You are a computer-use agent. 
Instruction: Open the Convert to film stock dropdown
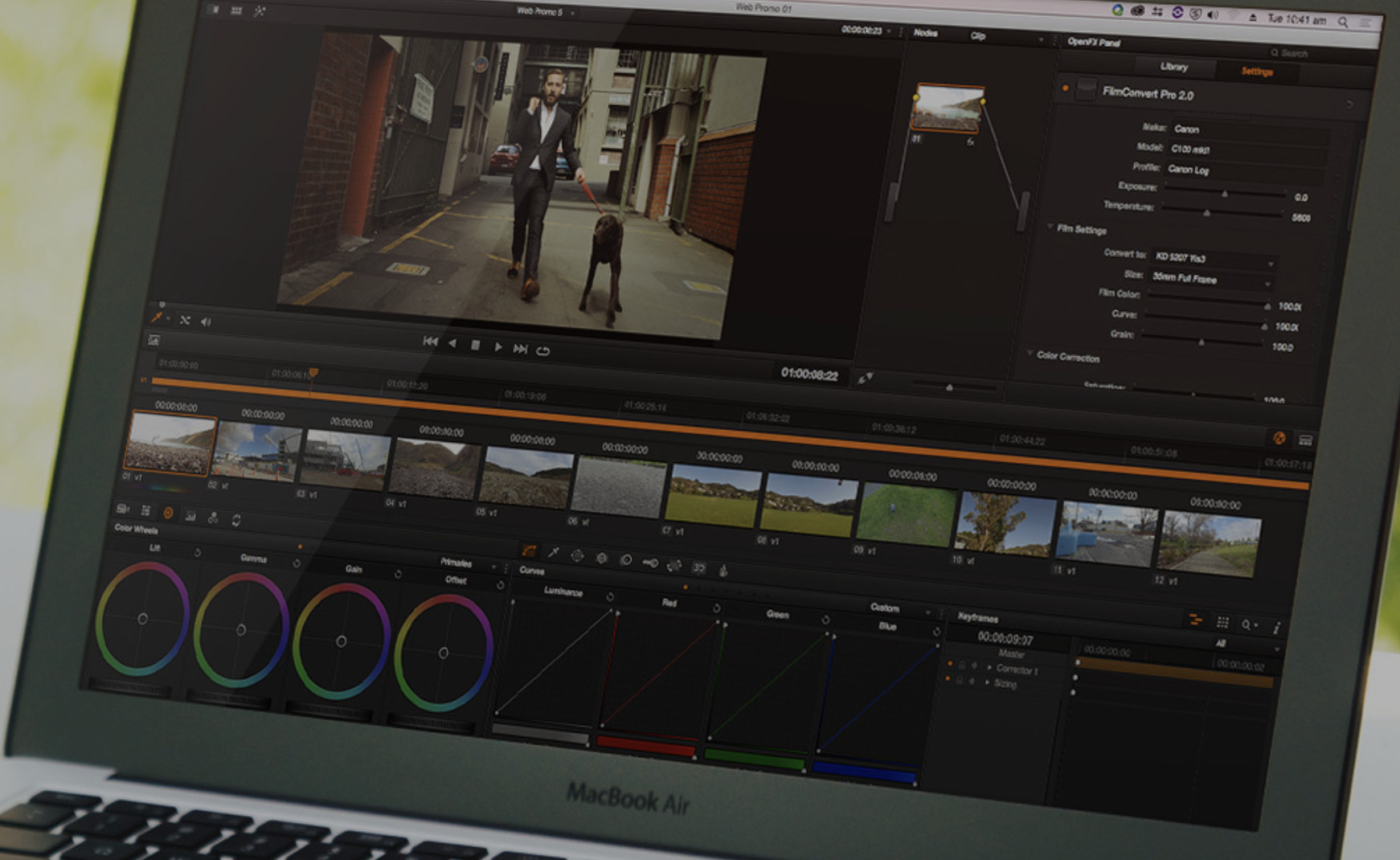[1214, 260]
